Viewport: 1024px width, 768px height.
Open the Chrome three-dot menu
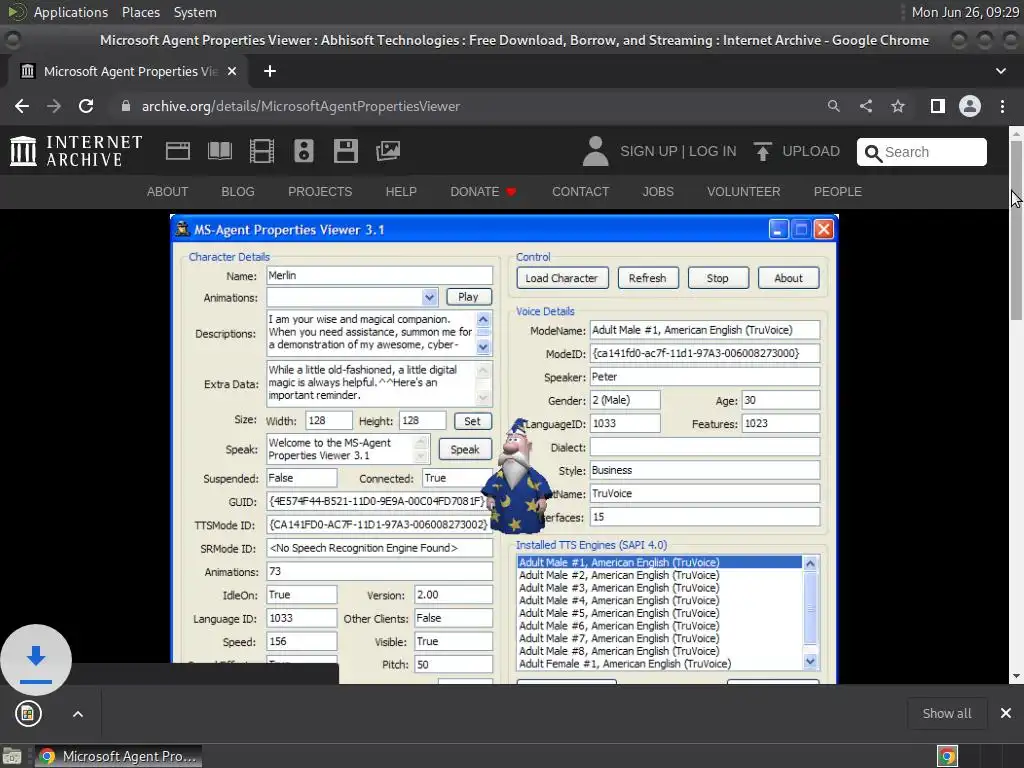(1002, 106)
